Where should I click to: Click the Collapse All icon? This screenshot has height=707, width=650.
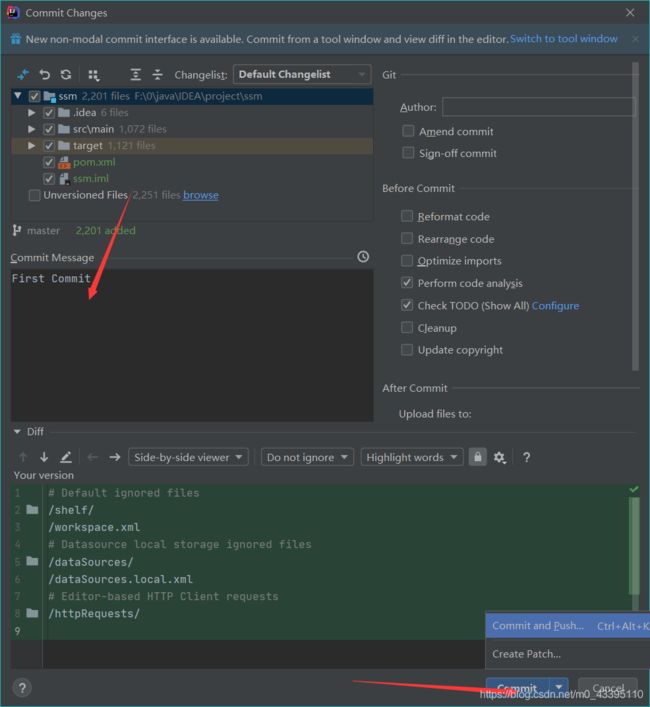click(x=157, y=74)
